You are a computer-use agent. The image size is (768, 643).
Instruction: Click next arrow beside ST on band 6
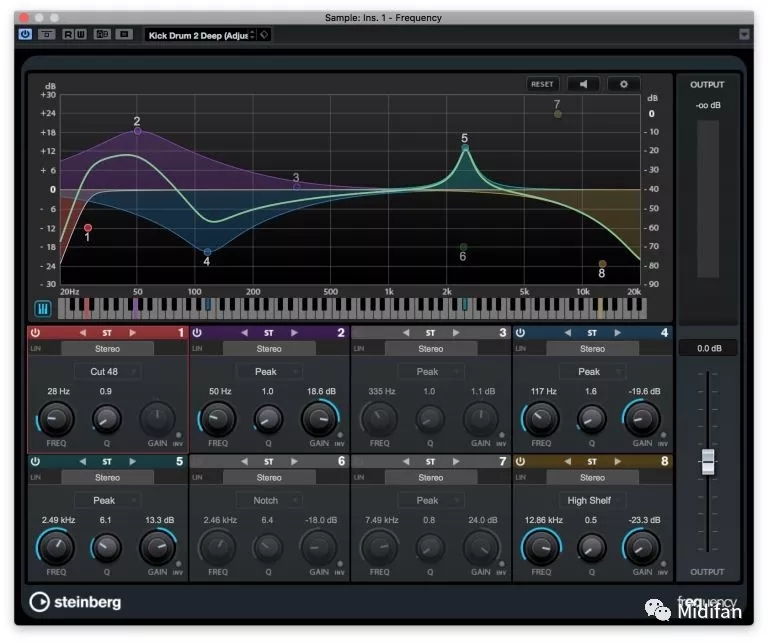coord(294,462)
